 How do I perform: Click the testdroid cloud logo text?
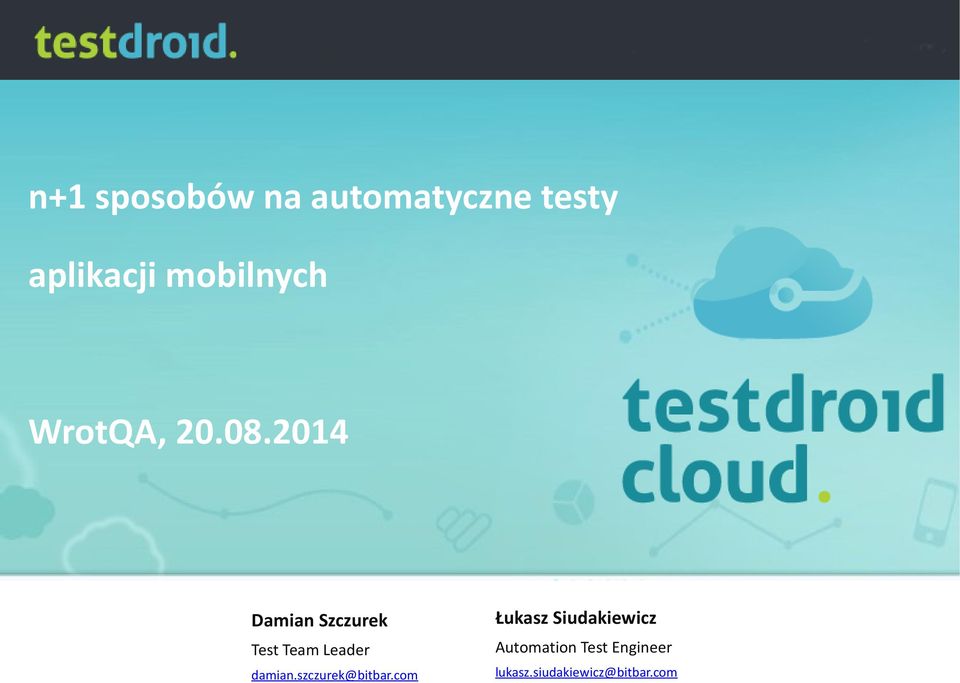[x=783, y=438]
